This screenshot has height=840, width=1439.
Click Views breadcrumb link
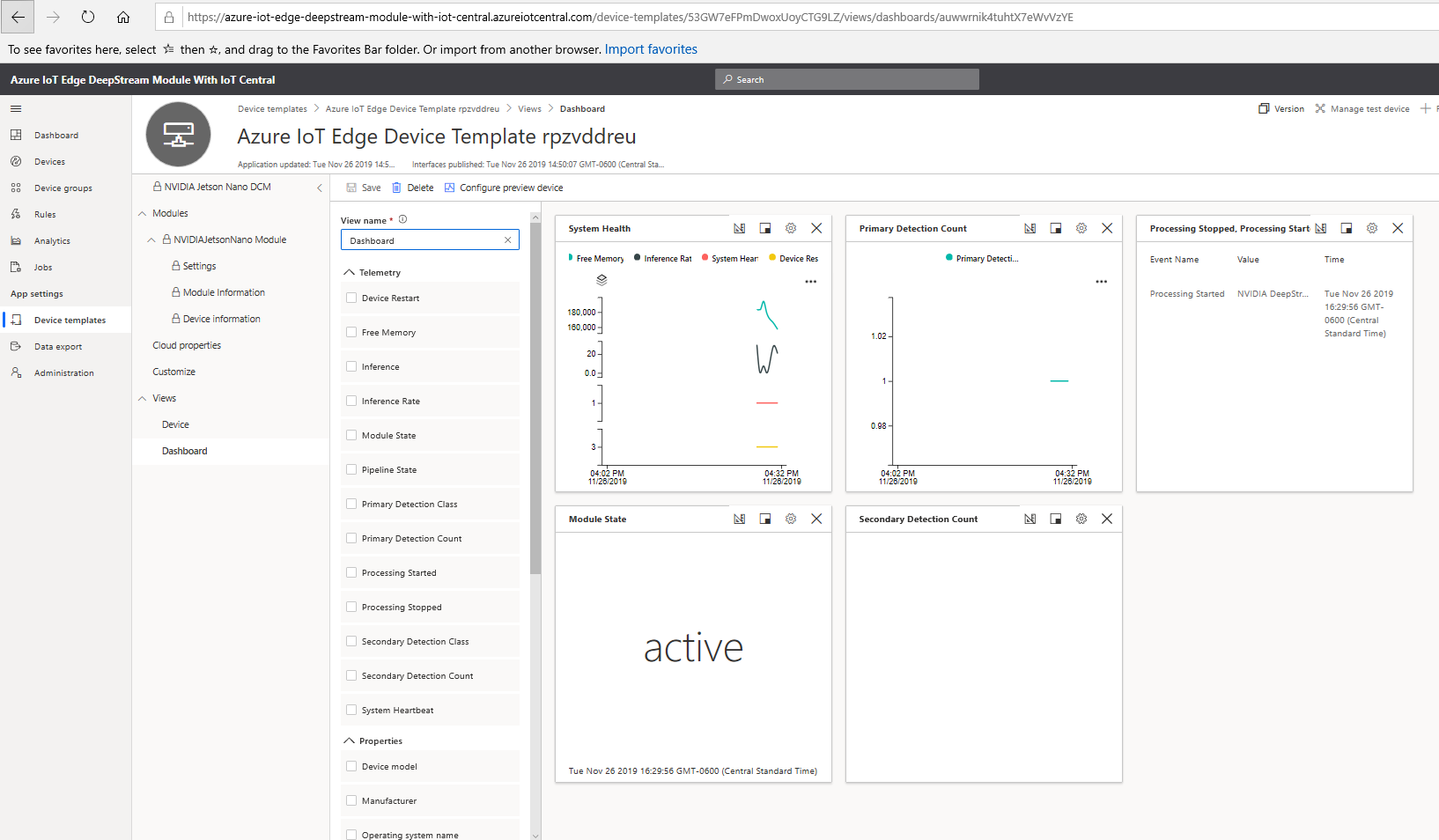coord(529,109)
